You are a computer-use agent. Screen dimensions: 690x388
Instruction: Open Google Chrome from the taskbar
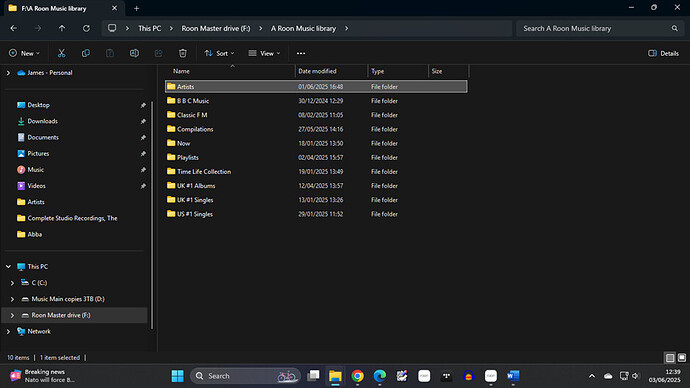click(357, 376)
